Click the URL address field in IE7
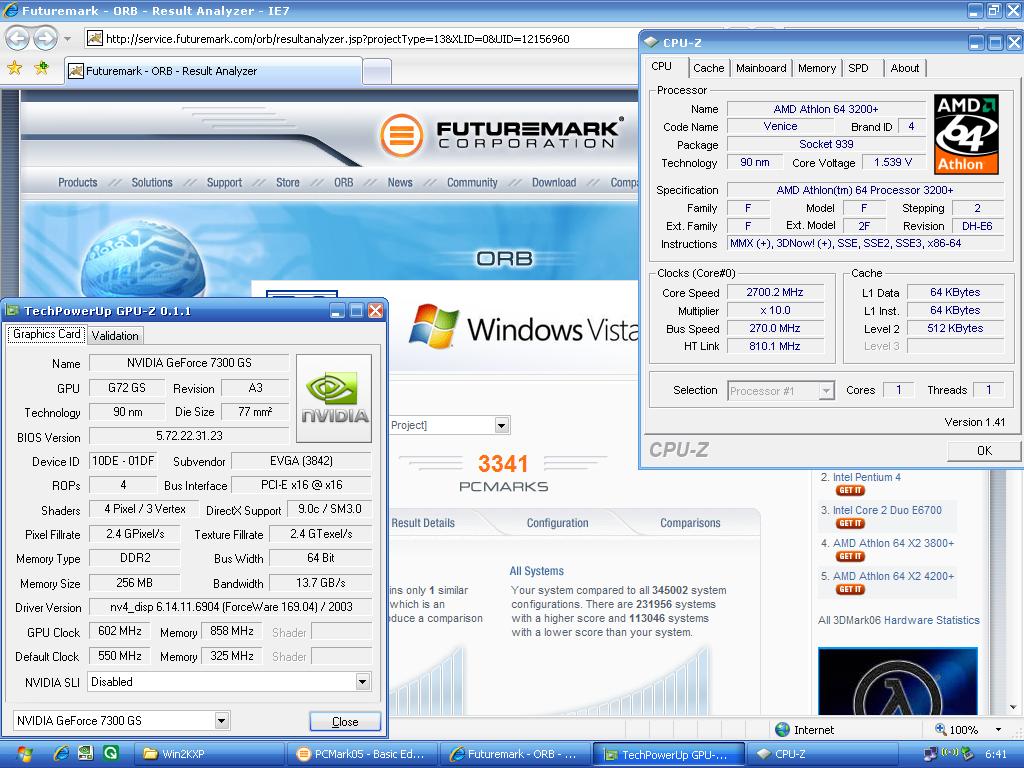 pyautogui.click(x=359, y=39)
